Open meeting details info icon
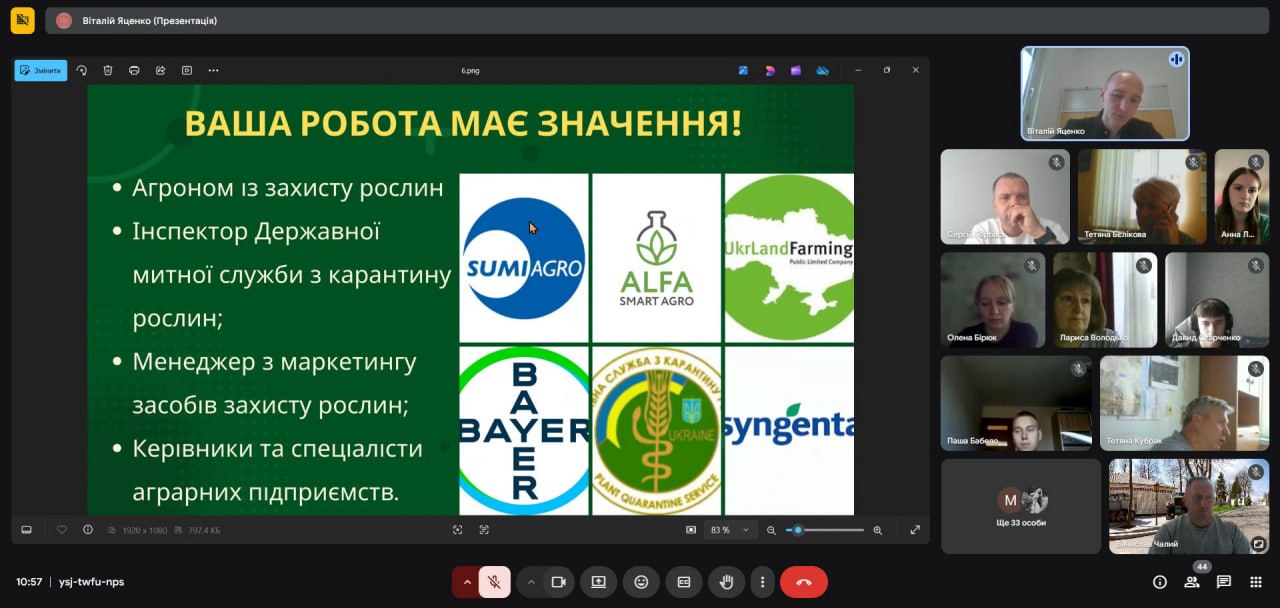This screenshot has height=608, width=1280. tap(1160, 582)
